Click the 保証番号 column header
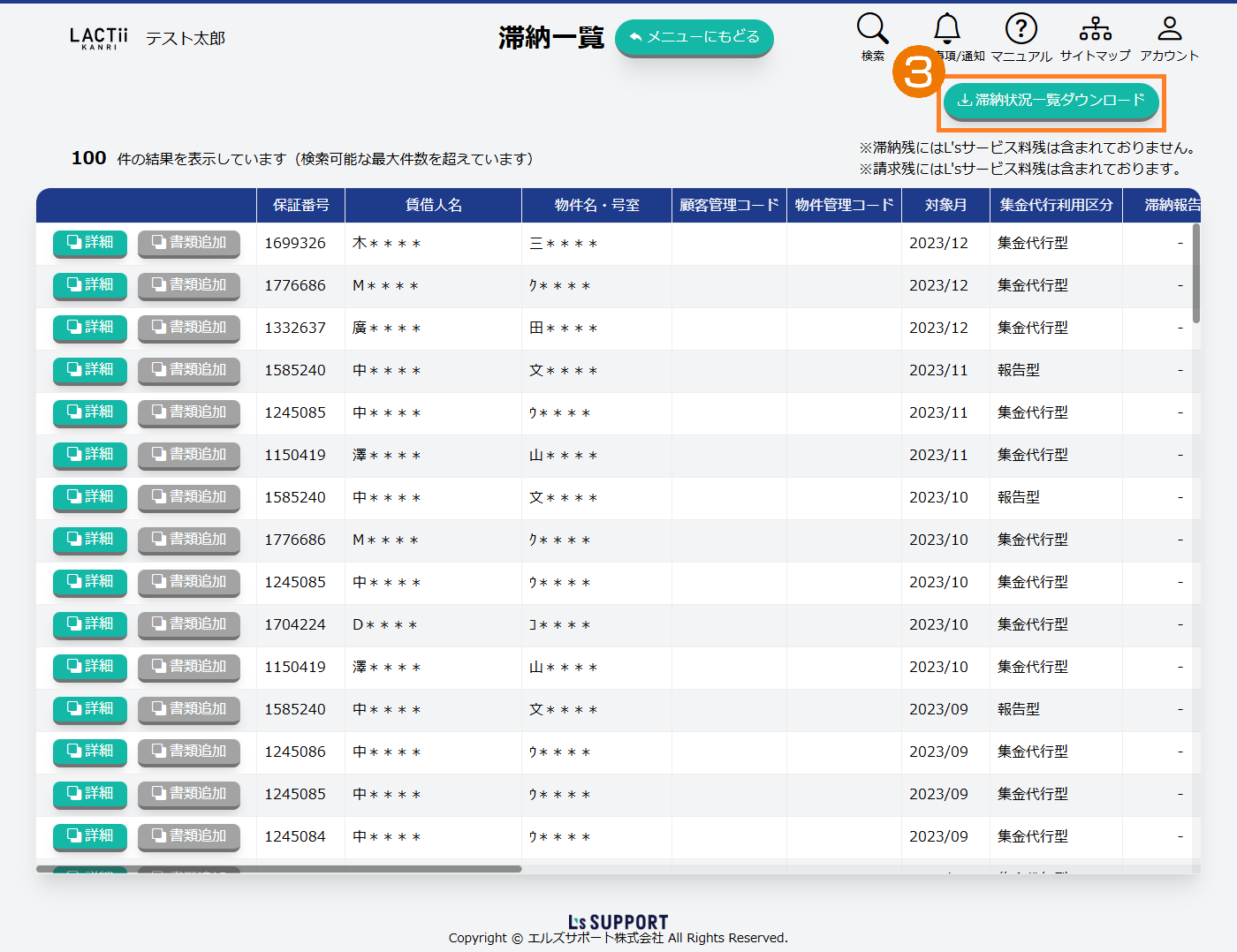This screenshot has height=952, width=1237. click(300, 205)
